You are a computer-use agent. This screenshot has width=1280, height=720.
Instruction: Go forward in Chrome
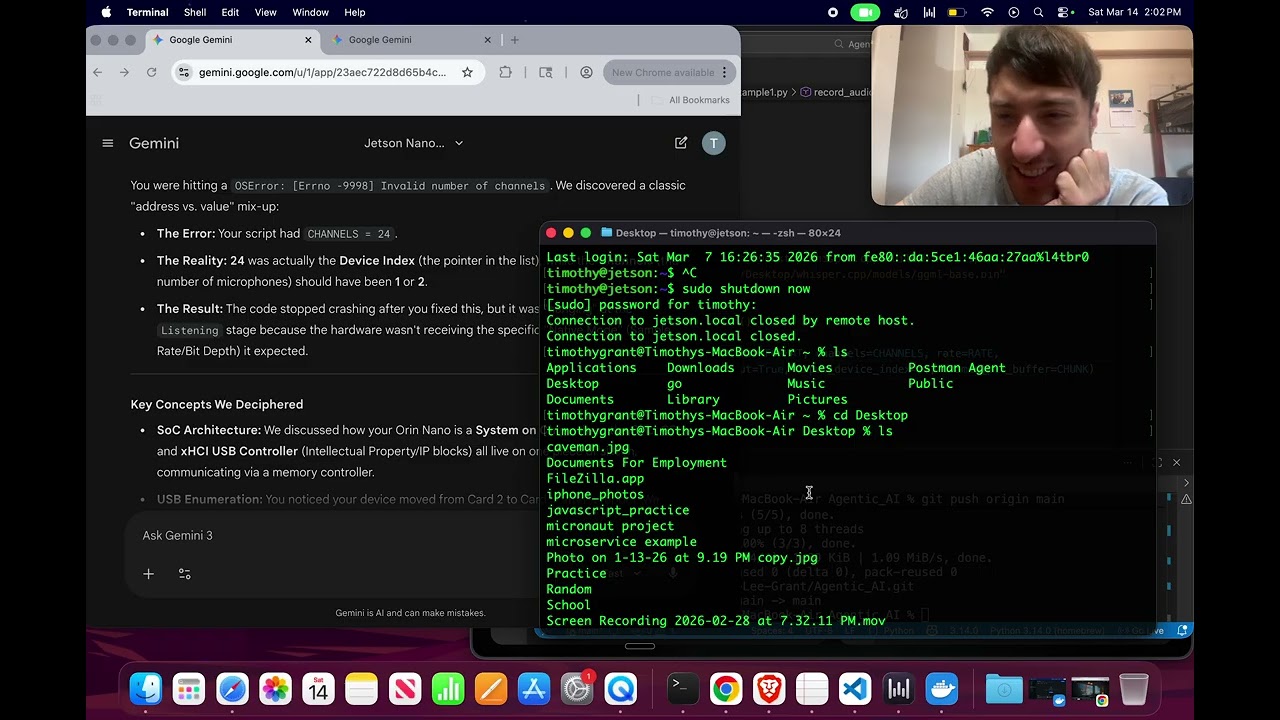[124, 72]
